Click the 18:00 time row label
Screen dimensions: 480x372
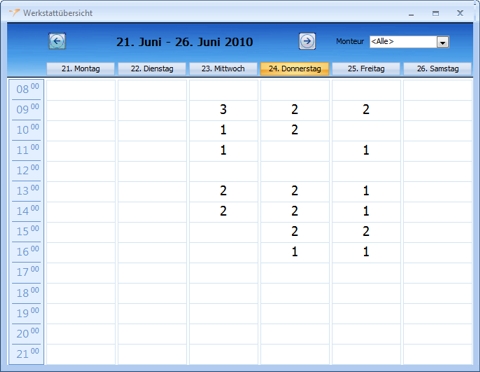coord(27,293)
